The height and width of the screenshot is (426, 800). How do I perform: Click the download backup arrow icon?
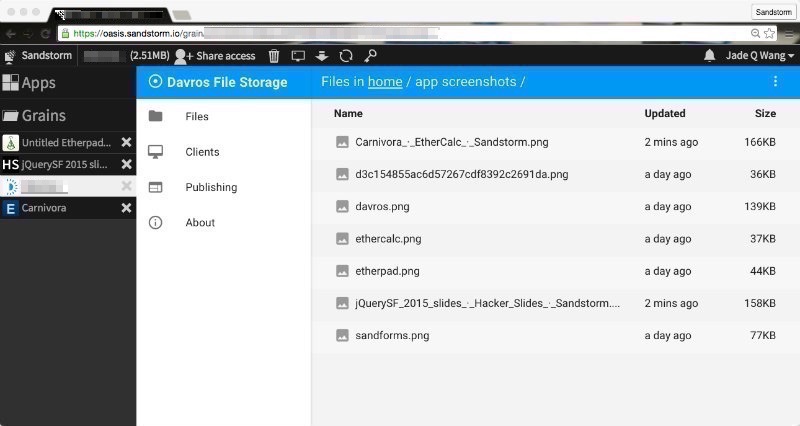322,56
